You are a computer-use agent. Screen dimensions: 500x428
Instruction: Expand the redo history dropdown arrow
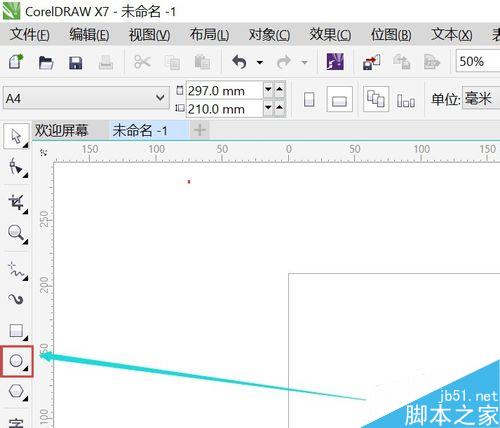tap(305, 62)
